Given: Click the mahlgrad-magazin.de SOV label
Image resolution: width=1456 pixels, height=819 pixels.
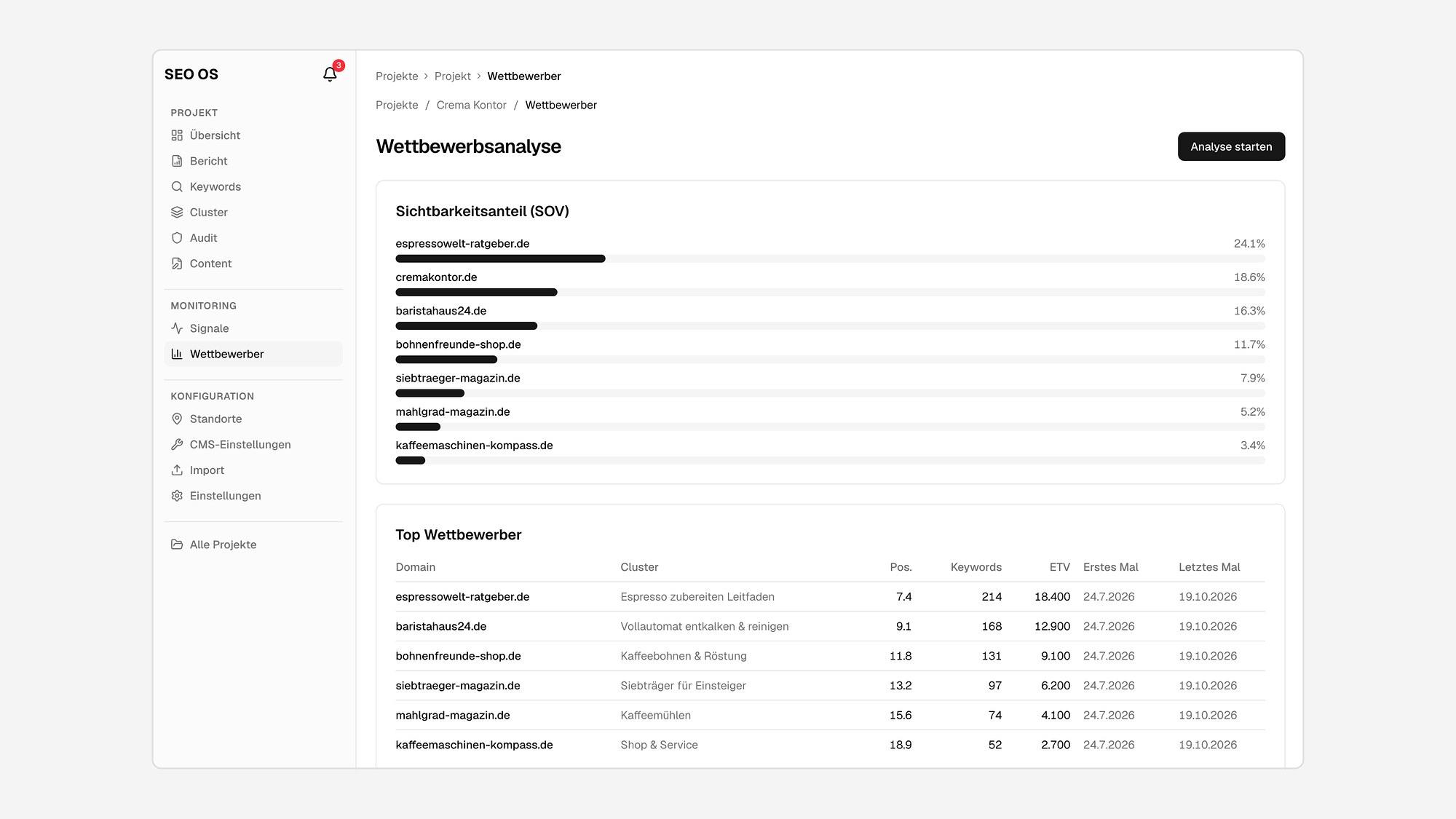Looking at the screenshot, I should coord(453,412).
